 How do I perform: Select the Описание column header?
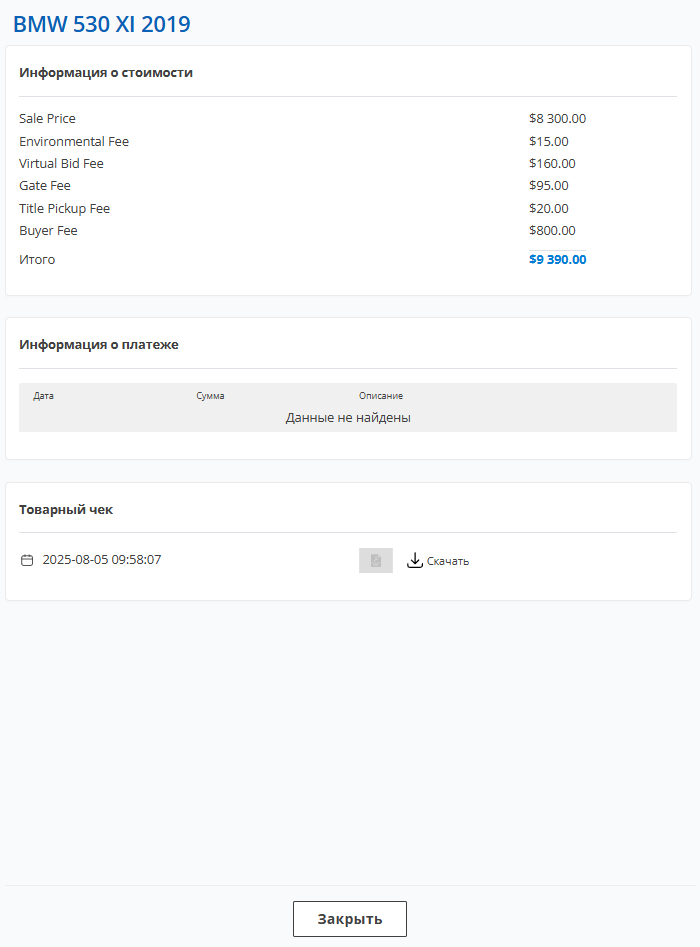pyautogui.click(x=381, y=396)
